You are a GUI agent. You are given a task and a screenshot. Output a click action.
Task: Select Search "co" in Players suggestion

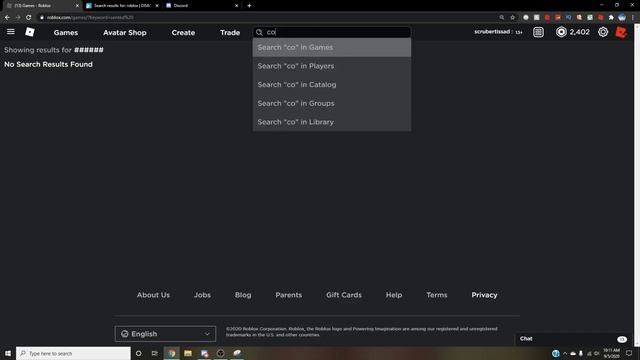click(x=331, y=66)
